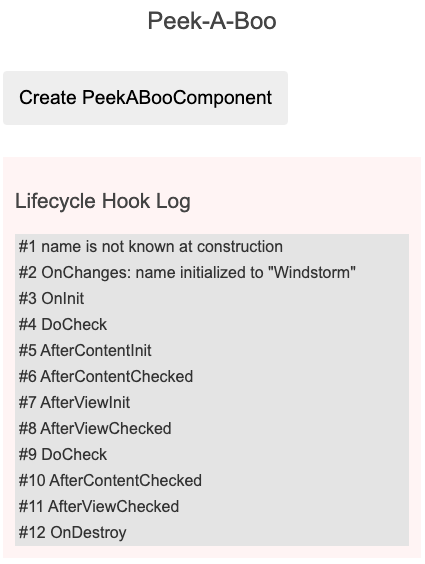The width and height of the screenshot is (425, 564).
Task: Click the Create PeekABooComponent button
Action: tap(145, 98)
